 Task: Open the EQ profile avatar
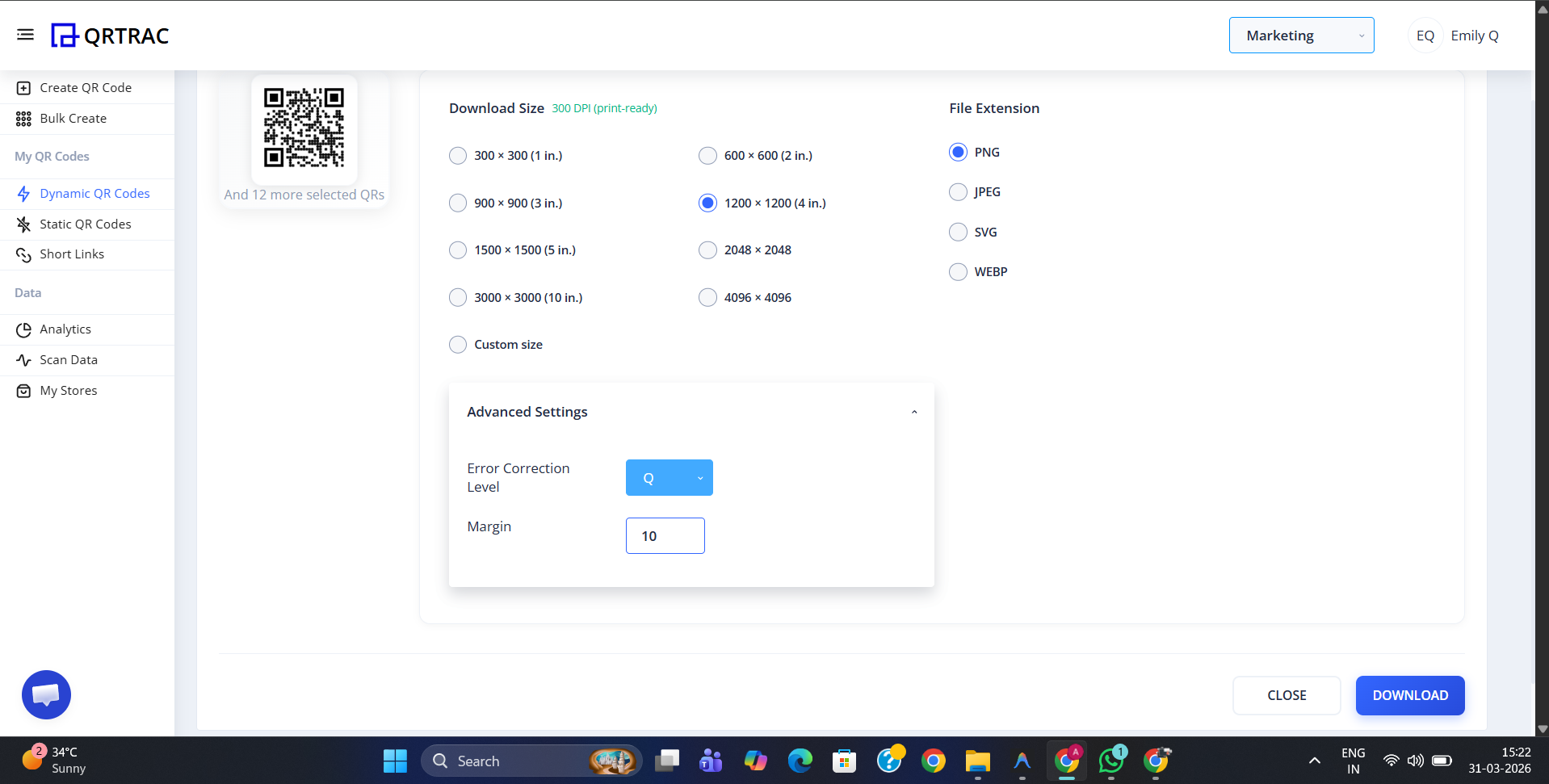(x=1424, y=35)
